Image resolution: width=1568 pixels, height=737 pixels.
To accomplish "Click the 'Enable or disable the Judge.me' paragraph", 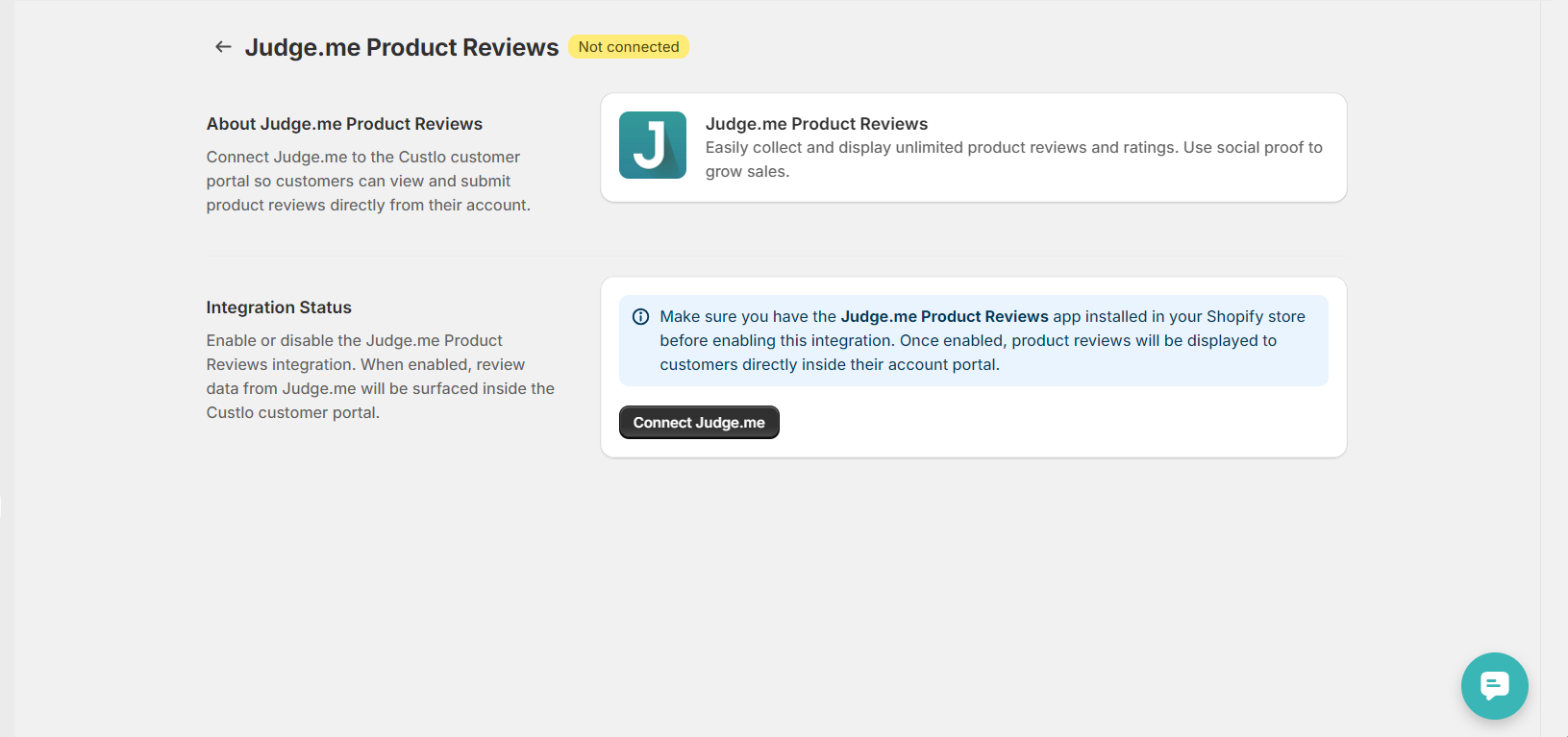I will coord(381,377).
